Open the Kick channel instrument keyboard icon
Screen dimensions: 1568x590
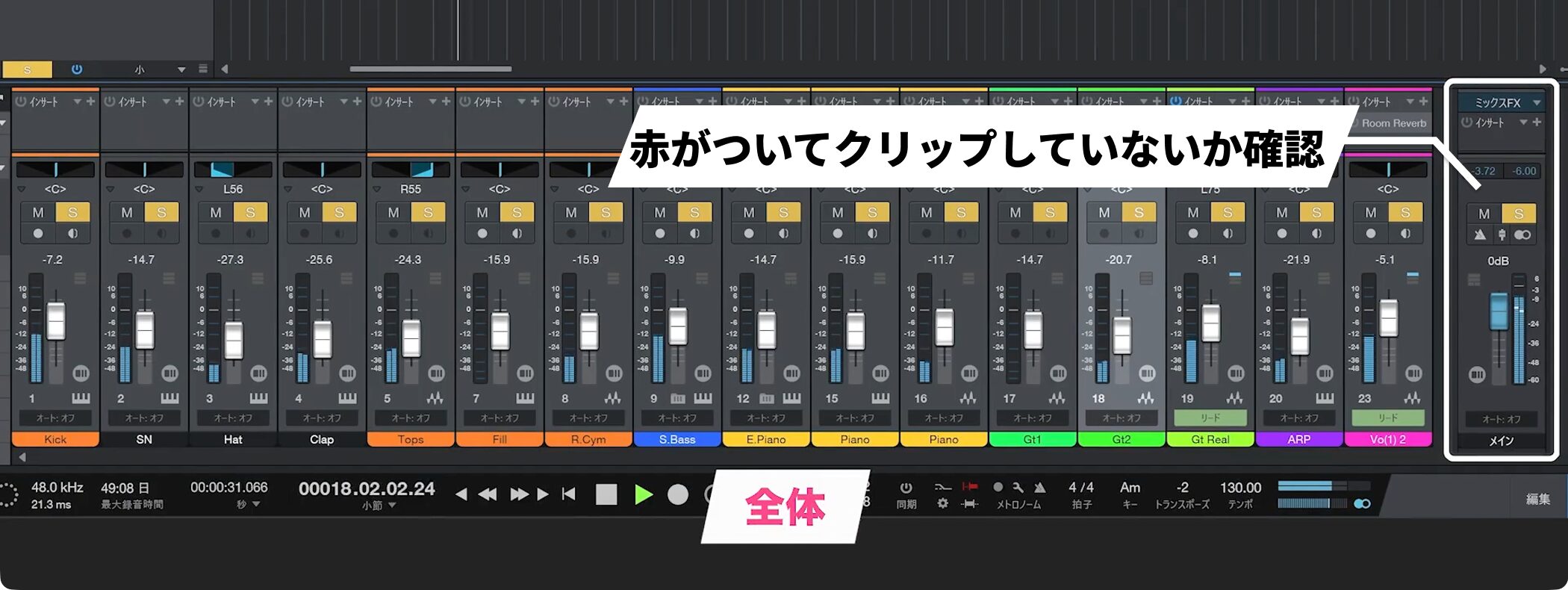[81, 399]
